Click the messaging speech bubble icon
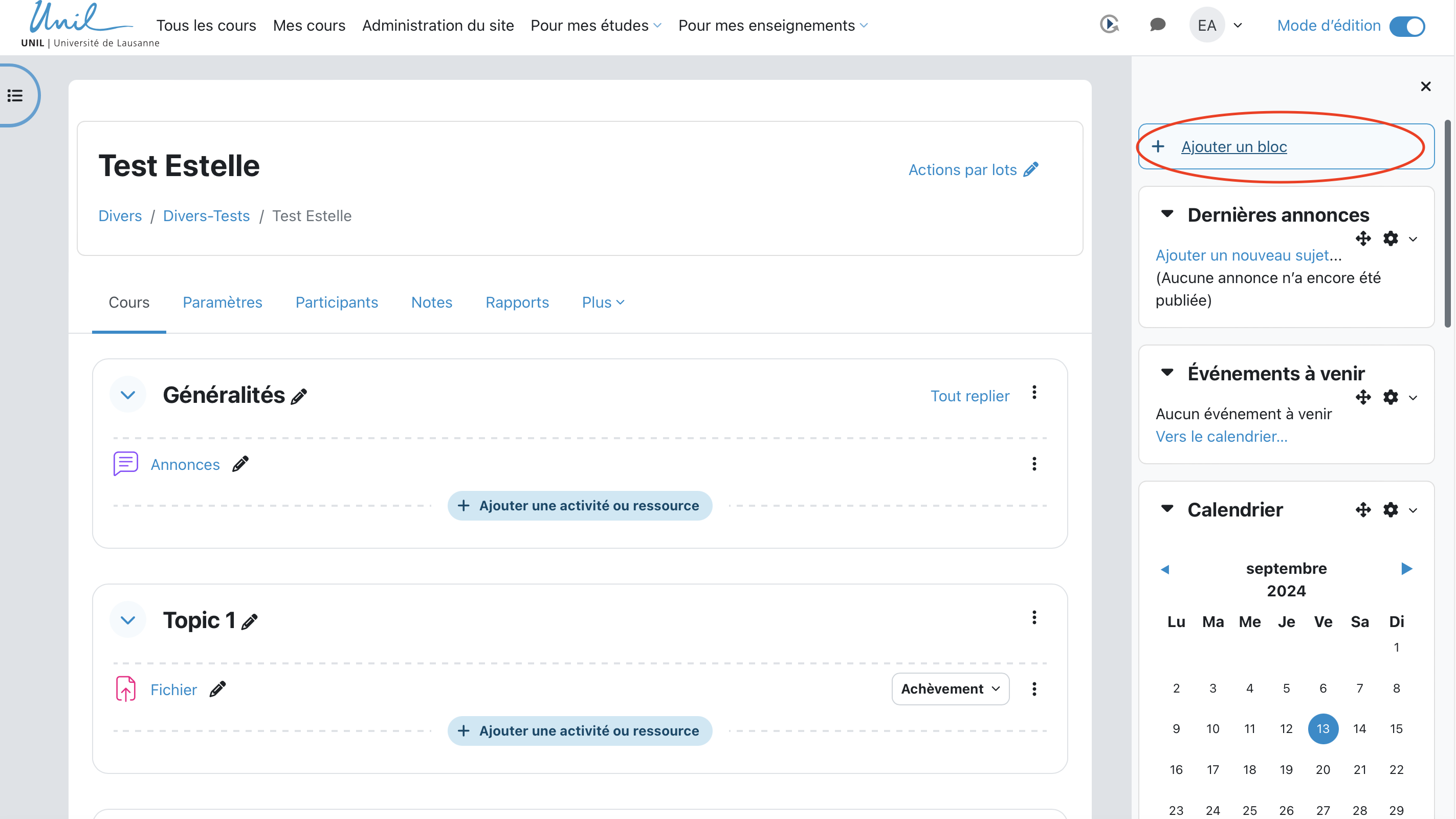This screenshot has width=1456, height=819. pos(1157,25)
